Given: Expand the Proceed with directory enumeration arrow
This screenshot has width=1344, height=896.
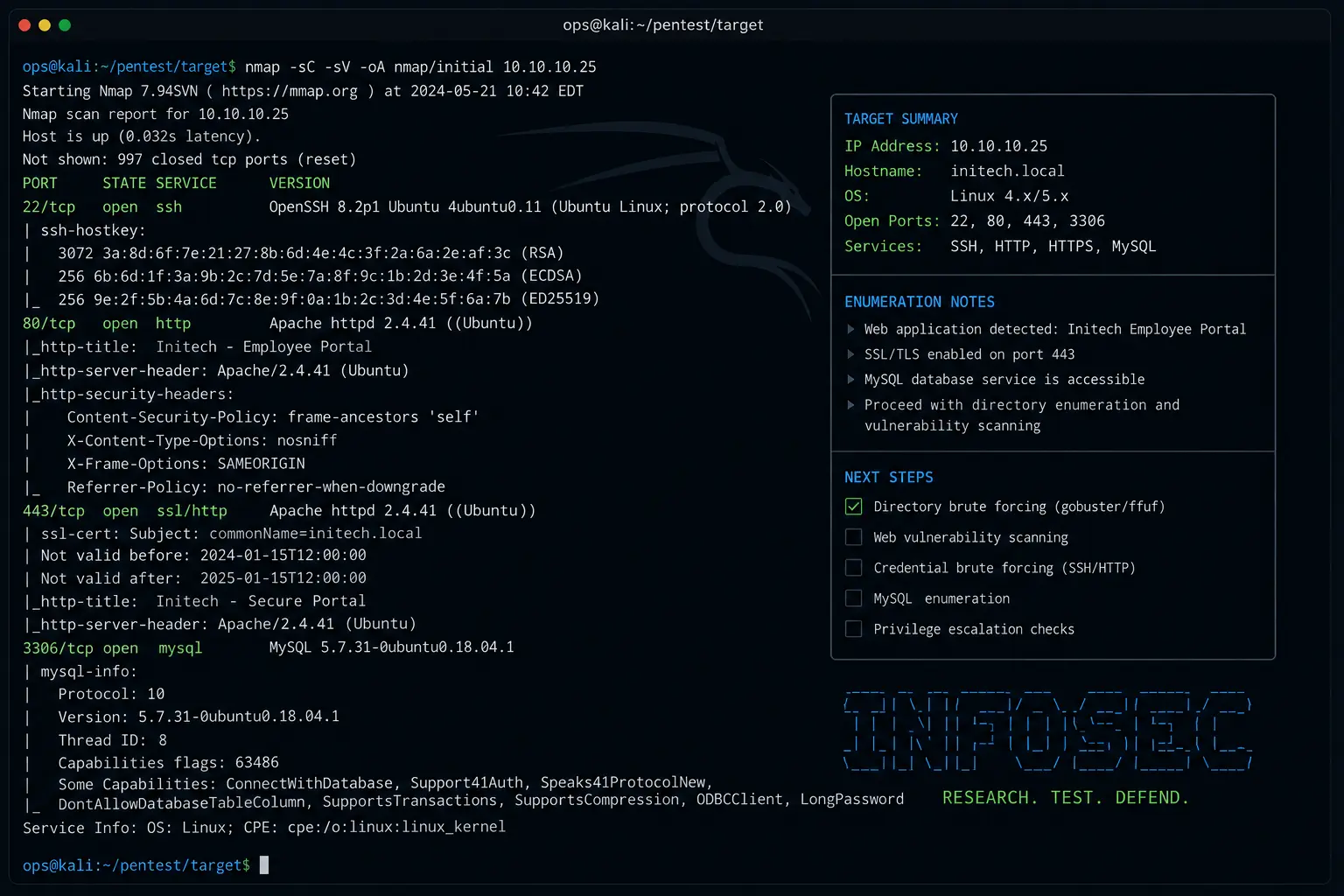Looking at the screenshot, I should [850, 405].
